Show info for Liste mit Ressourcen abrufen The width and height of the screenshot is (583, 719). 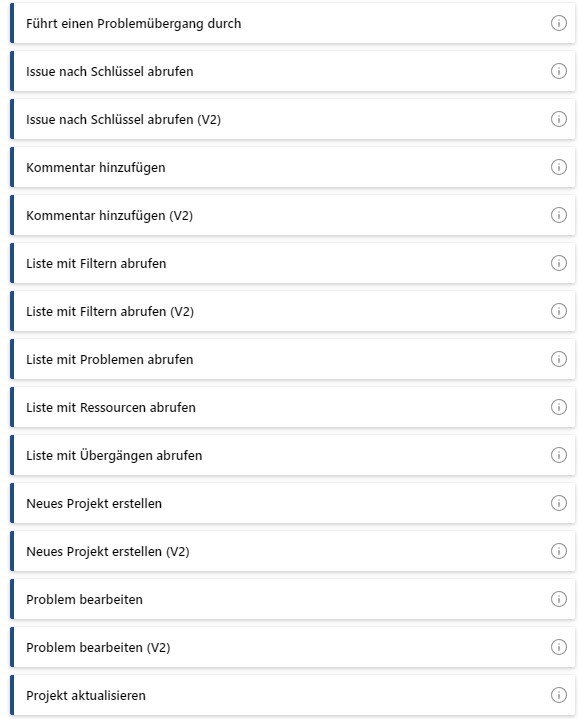pyautogui.click(x=558, y=407)
